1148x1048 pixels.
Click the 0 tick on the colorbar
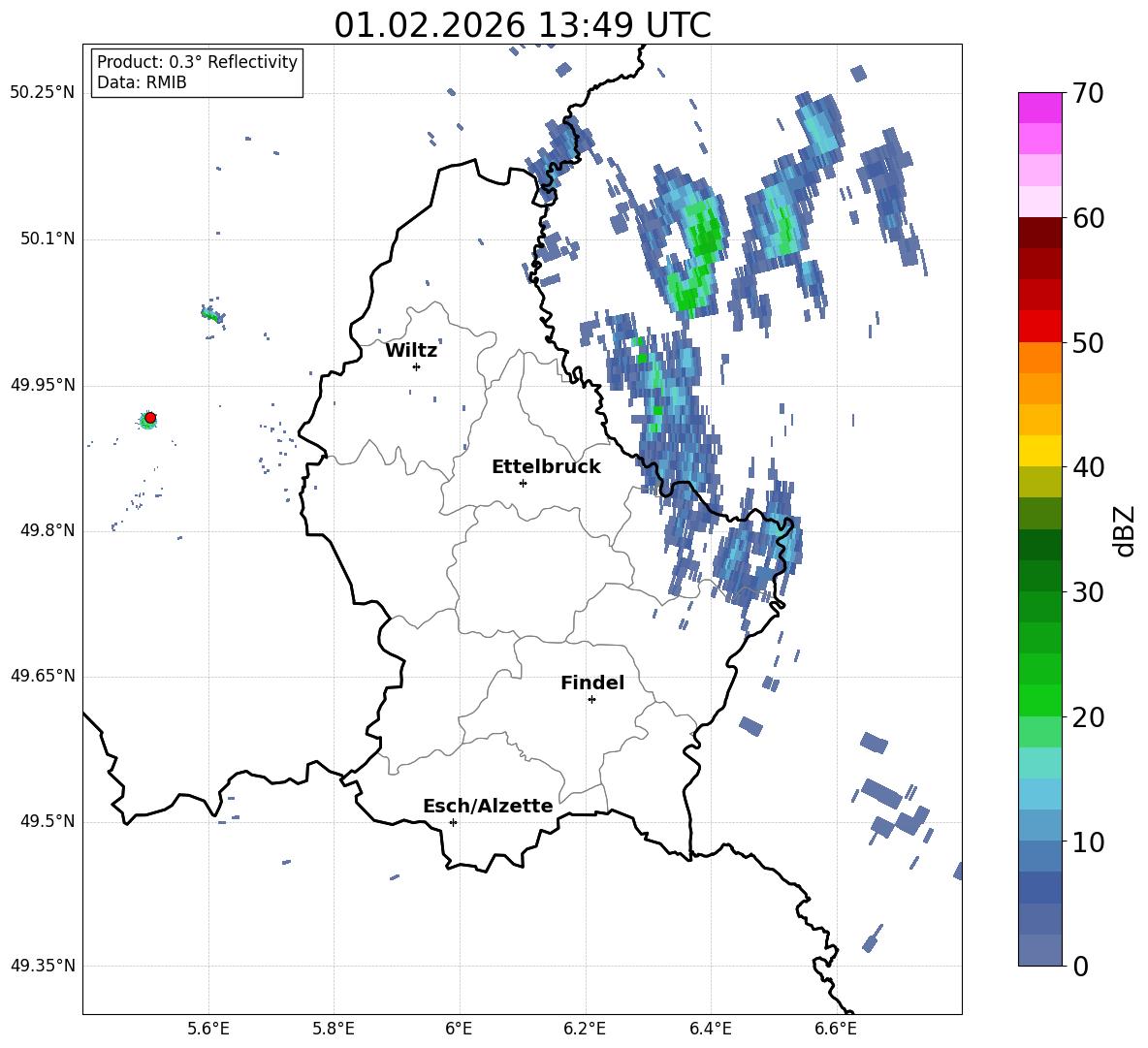(1081, 966)
